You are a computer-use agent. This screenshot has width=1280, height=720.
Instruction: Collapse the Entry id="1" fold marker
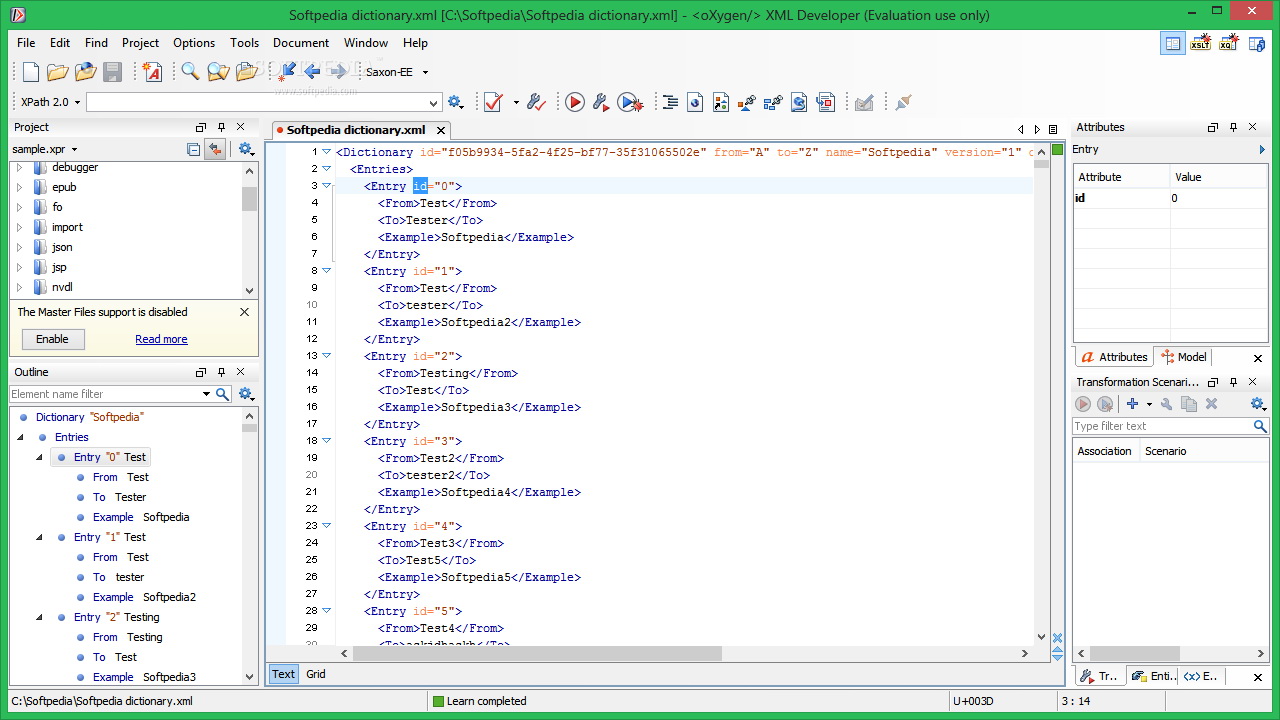pyautogui.click(x=326, y=271)
